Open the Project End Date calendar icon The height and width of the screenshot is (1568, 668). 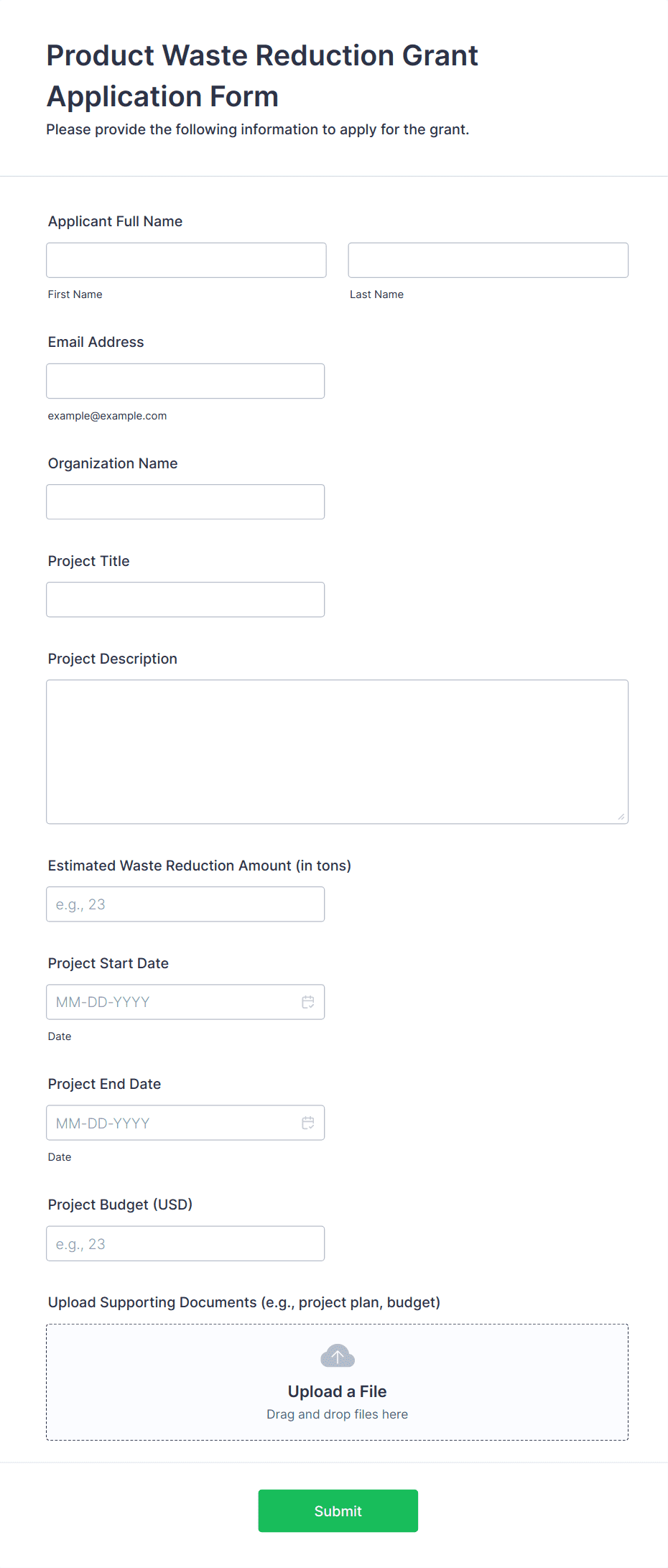(308, 1123)
